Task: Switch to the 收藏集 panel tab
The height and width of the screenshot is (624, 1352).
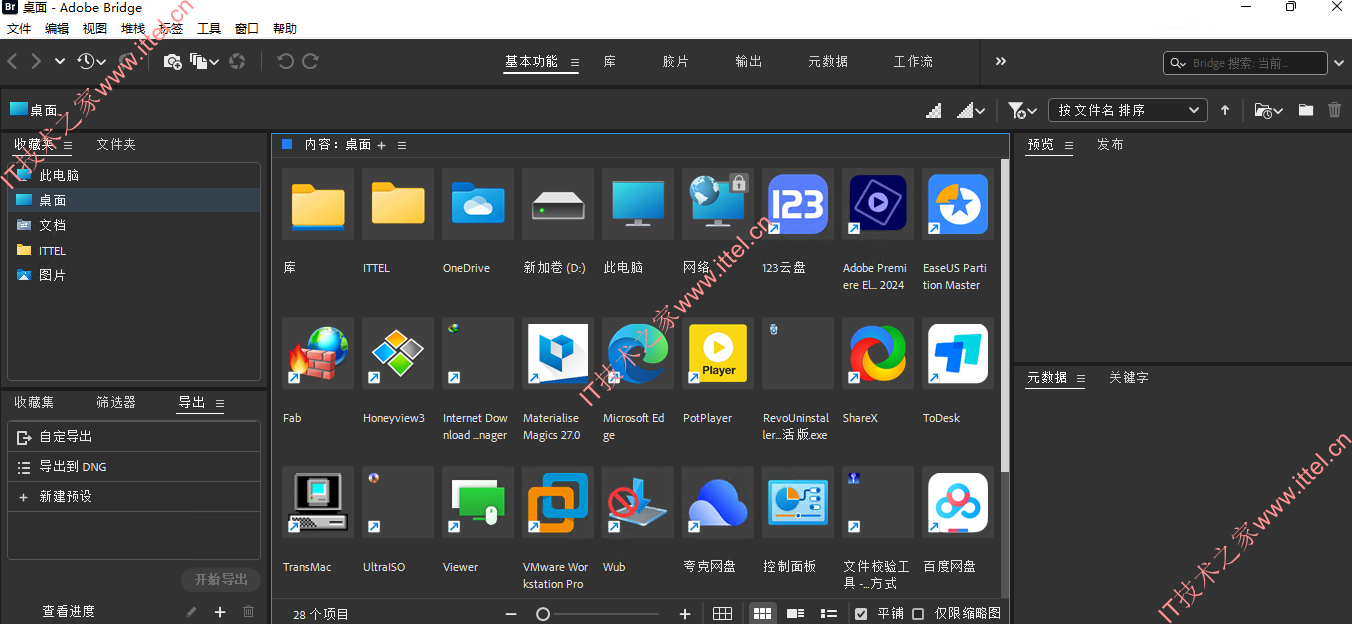Action: 34,403
